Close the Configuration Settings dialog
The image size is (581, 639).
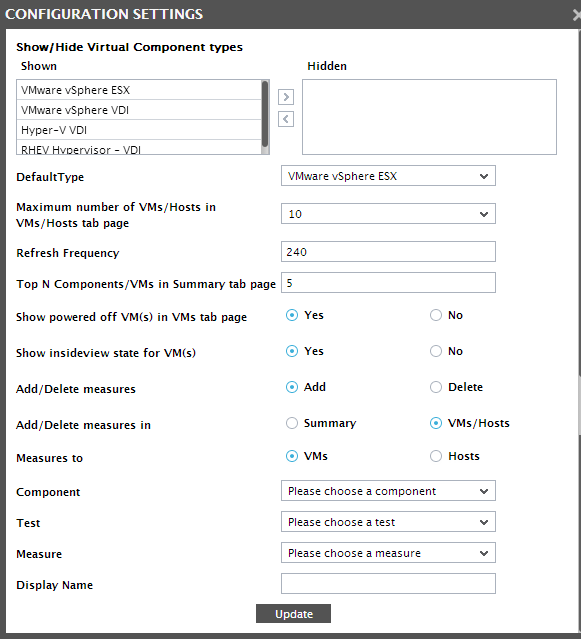click(576, 15)
